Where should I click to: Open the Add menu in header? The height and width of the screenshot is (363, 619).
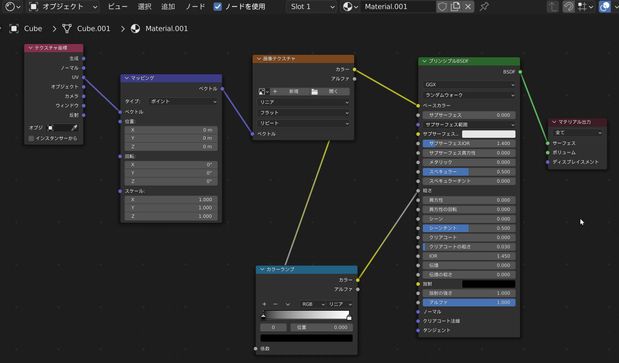coord(168,7)
